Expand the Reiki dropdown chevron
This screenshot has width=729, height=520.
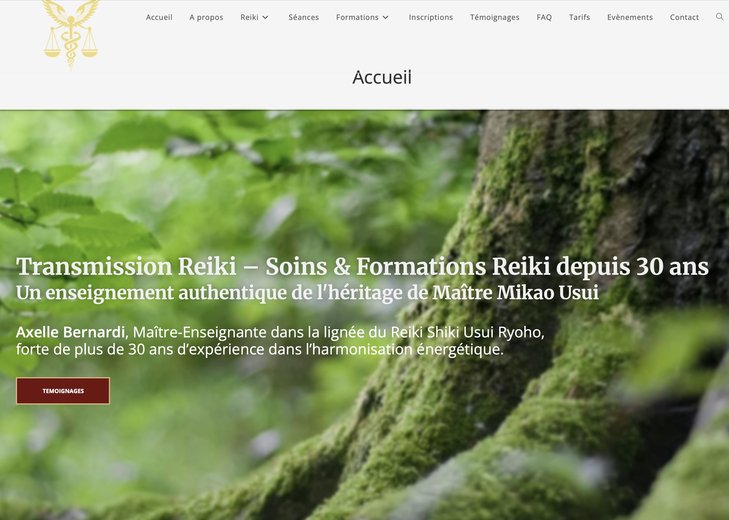click(265, 17)
